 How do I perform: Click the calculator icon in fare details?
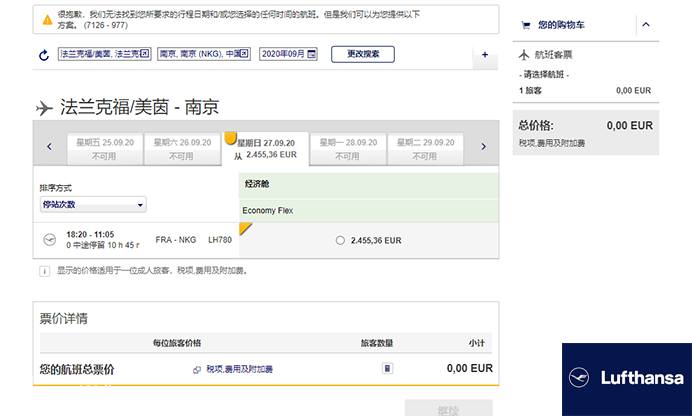(x=387, y=368)
